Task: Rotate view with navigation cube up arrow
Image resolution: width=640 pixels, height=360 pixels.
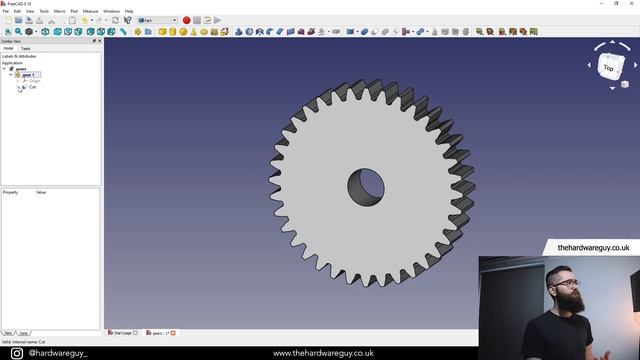Action: 612,42
